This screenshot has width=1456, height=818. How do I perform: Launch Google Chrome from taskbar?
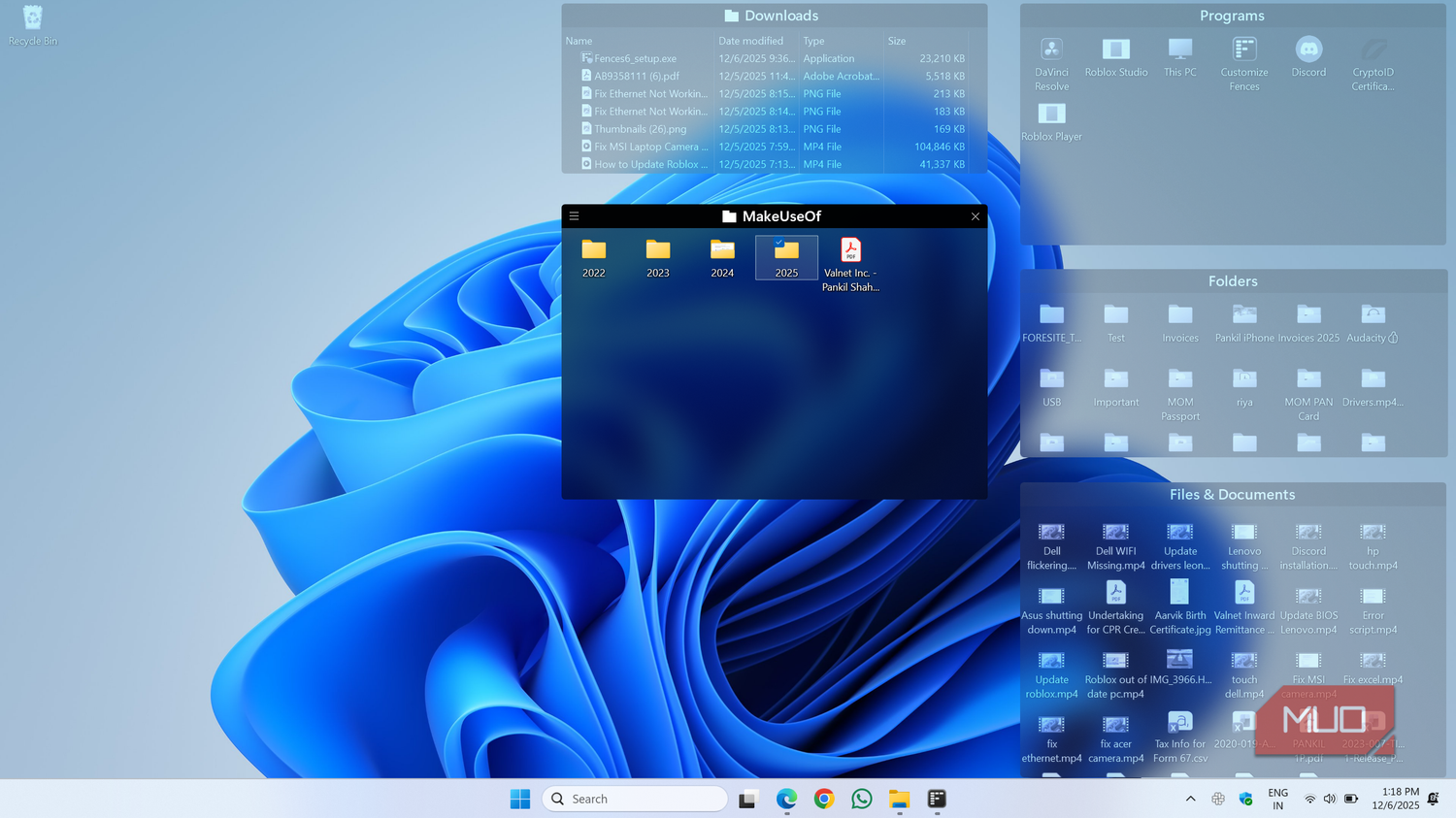(x=824, y=799)
